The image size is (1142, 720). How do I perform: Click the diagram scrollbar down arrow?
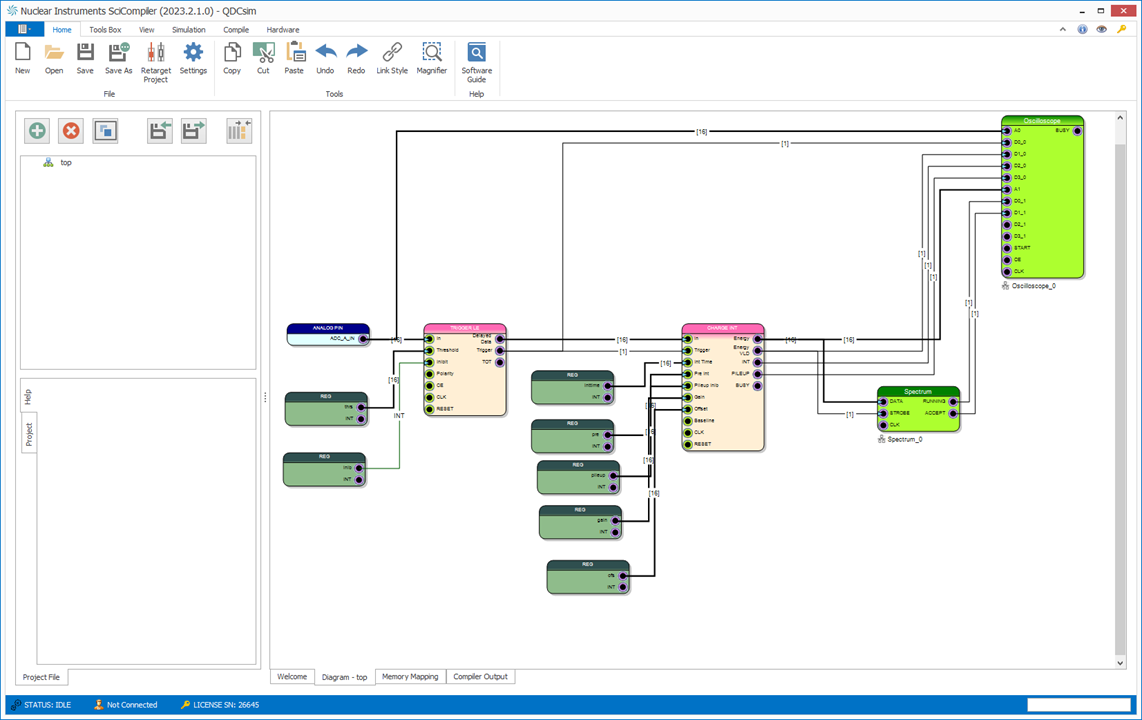pos(1120,662)
